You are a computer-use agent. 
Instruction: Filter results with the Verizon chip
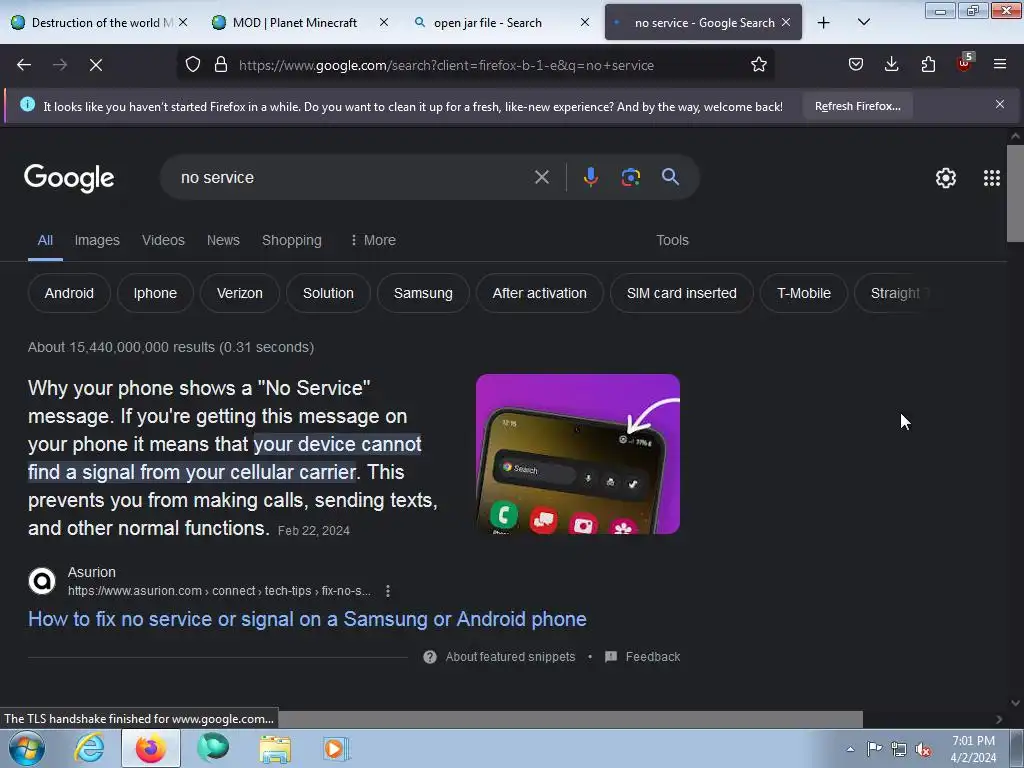click(240, 293)
